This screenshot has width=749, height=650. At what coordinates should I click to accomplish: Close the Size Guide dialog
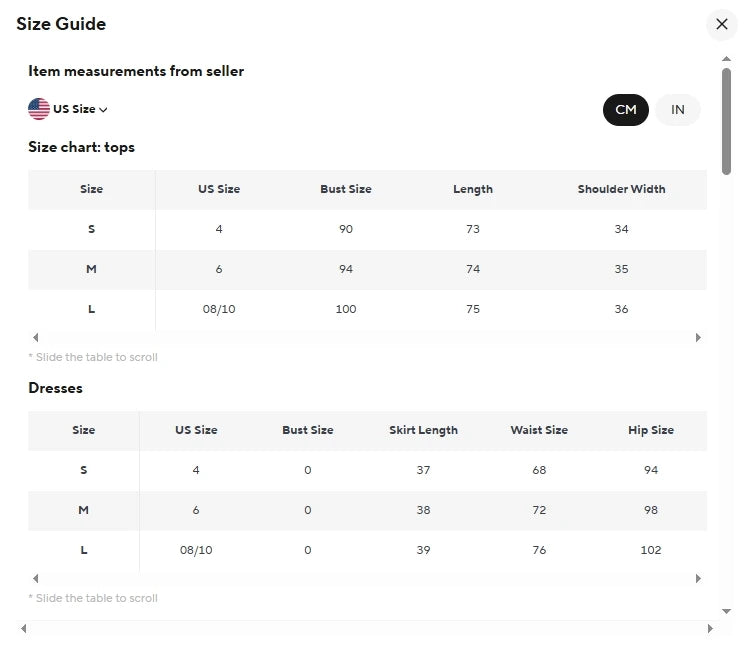click(722, 24)
